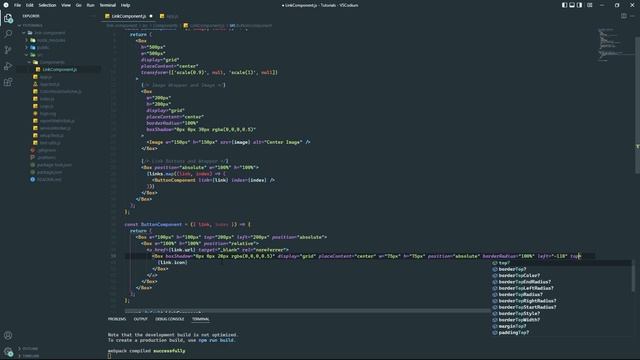
Task: Open the View menu
Action: coord(66,5)
